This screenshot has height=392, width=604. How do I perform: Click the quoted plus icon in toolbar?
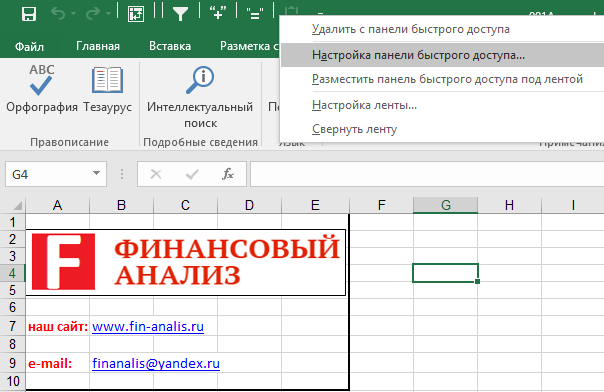pos(218,13)
